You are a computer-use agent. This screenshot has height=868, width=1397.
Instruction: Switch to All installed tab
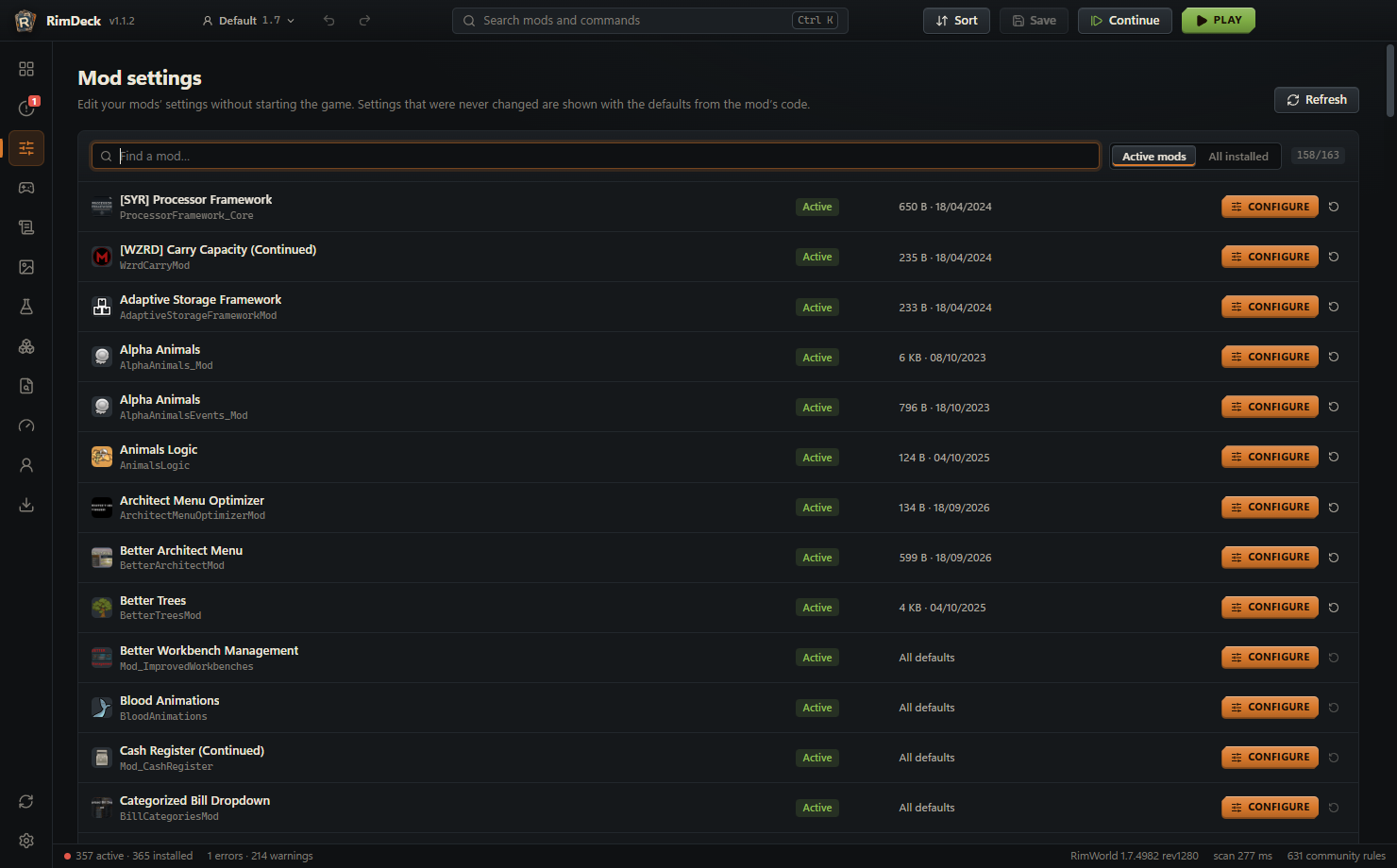coord(1238,157)
